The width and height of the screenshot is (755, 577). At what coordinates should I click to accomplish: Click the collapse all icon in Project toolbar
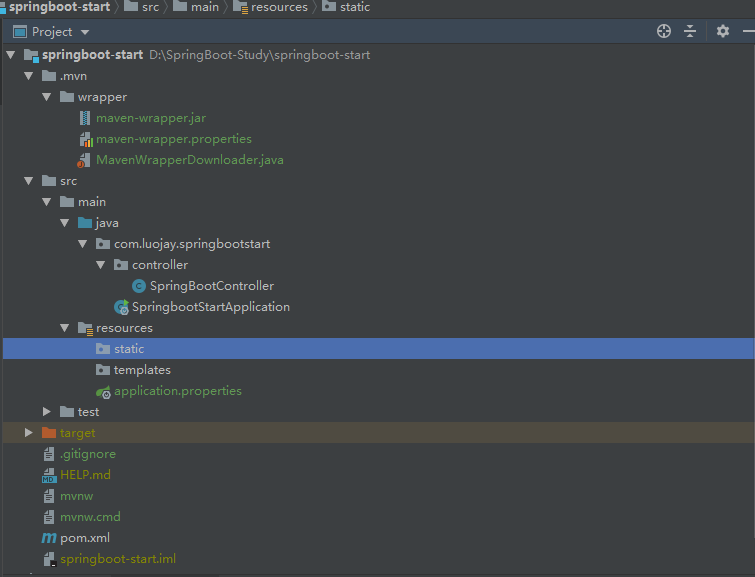pos(690,32)
